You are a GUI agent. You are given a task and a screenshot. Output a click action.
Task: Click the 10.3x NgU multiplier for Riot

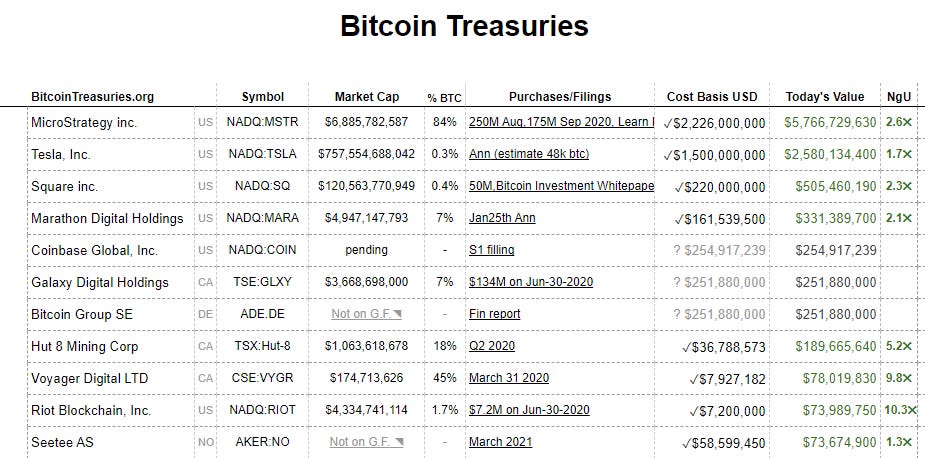tap(900, 410)
